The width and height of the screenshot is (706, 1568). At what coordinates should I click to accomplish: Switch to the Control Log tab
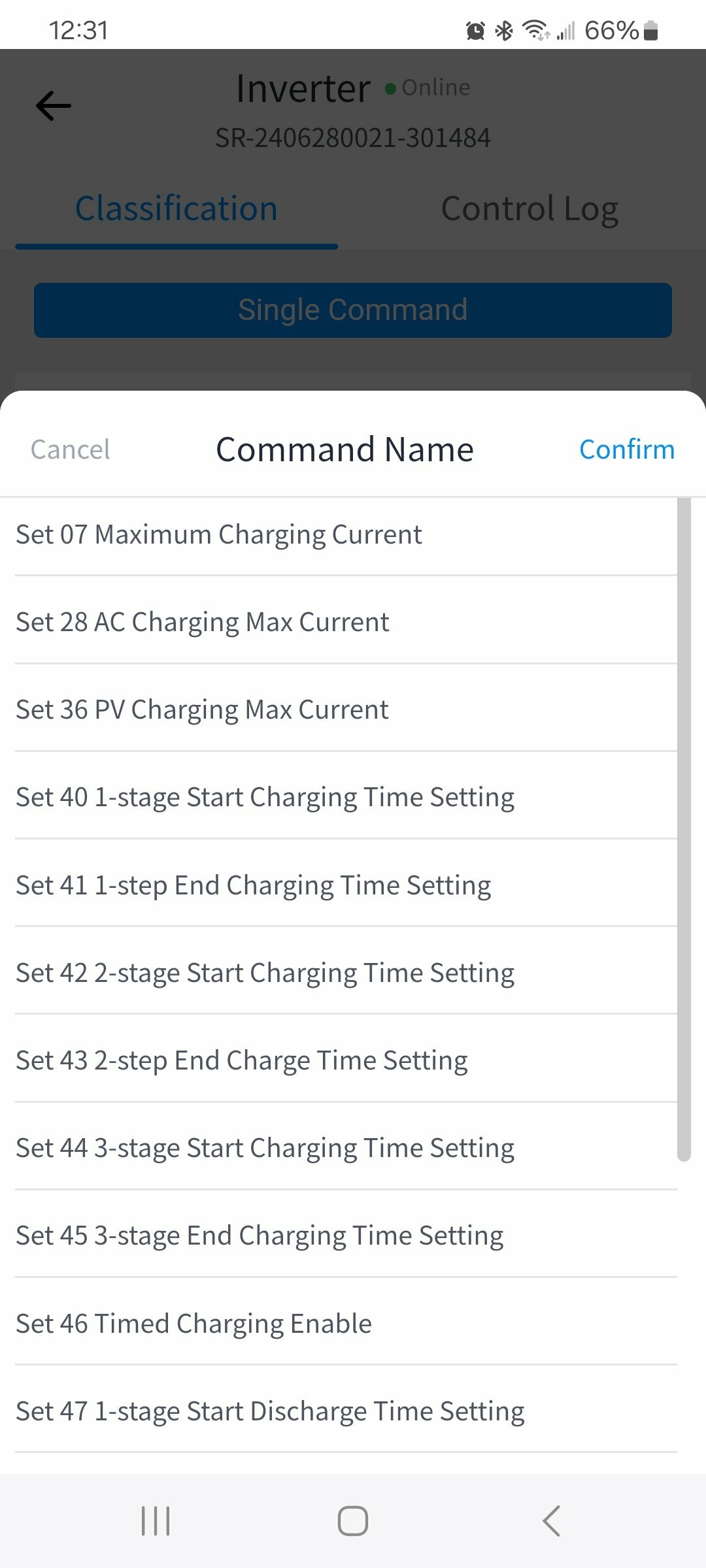[x=529, y=210]
